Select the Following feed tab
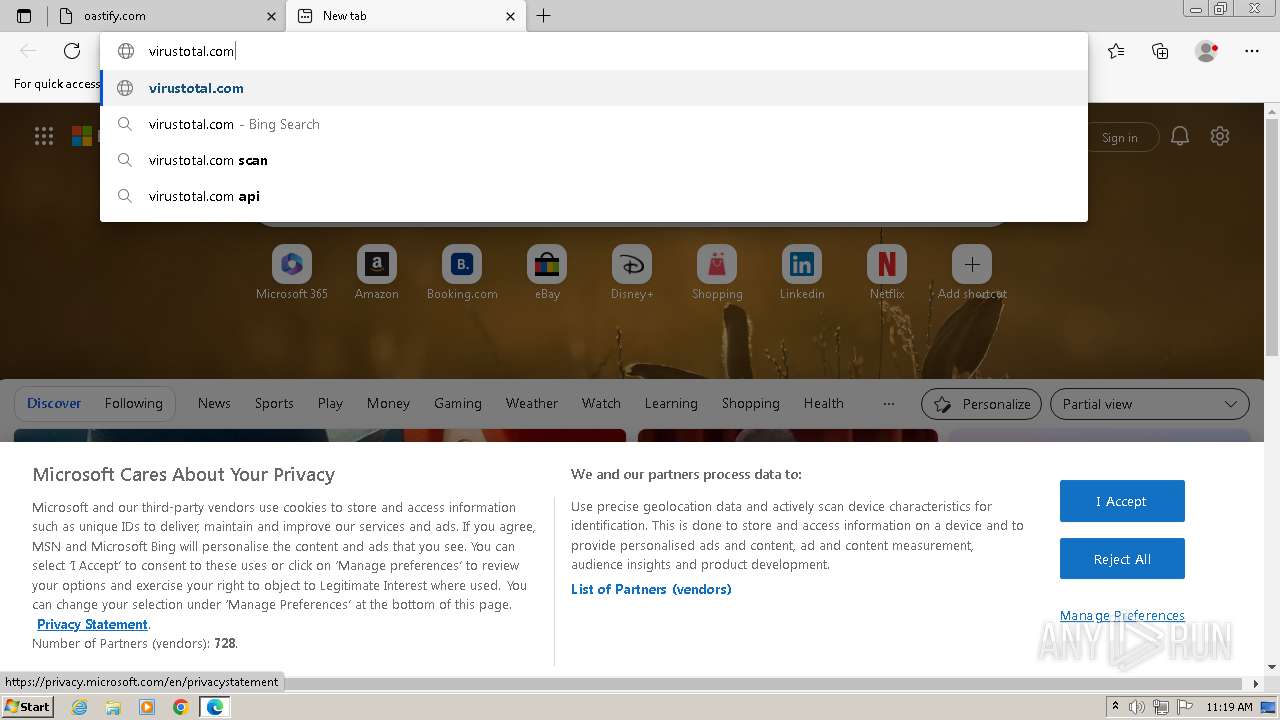Screen dimensions: 1280x720 tap(133, 403)
